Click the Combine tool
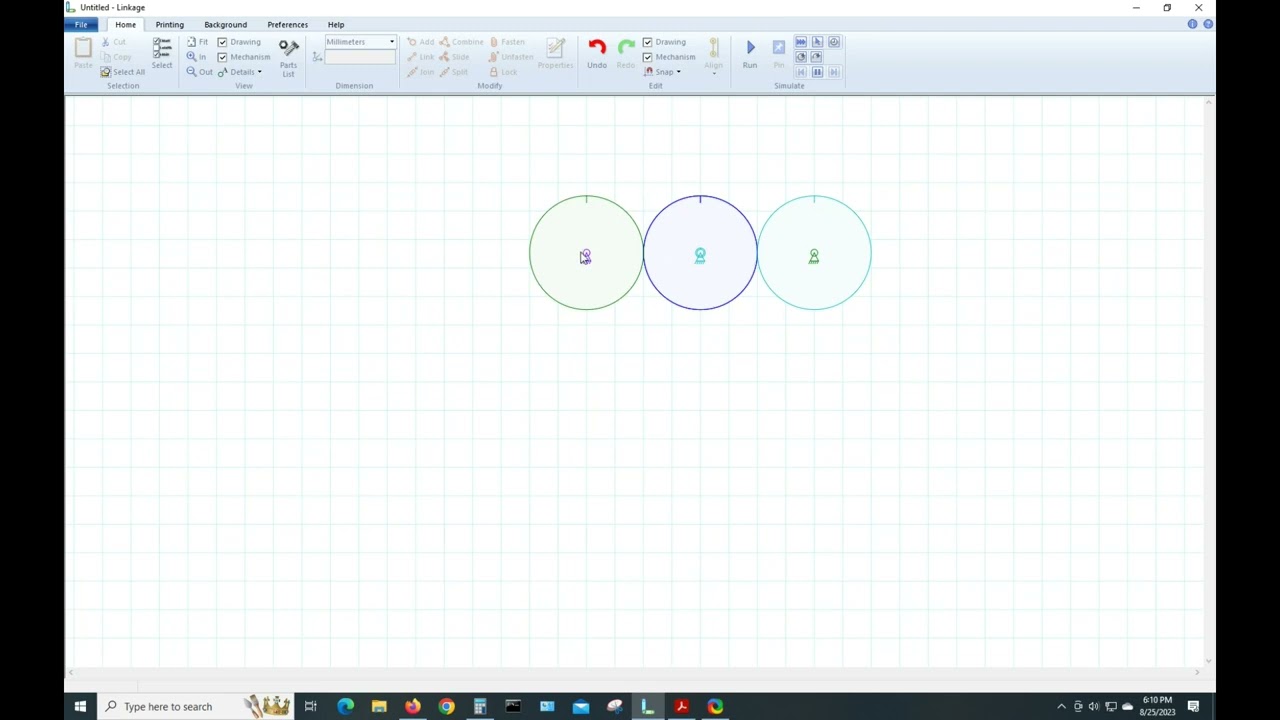 [x=461, y=42]
